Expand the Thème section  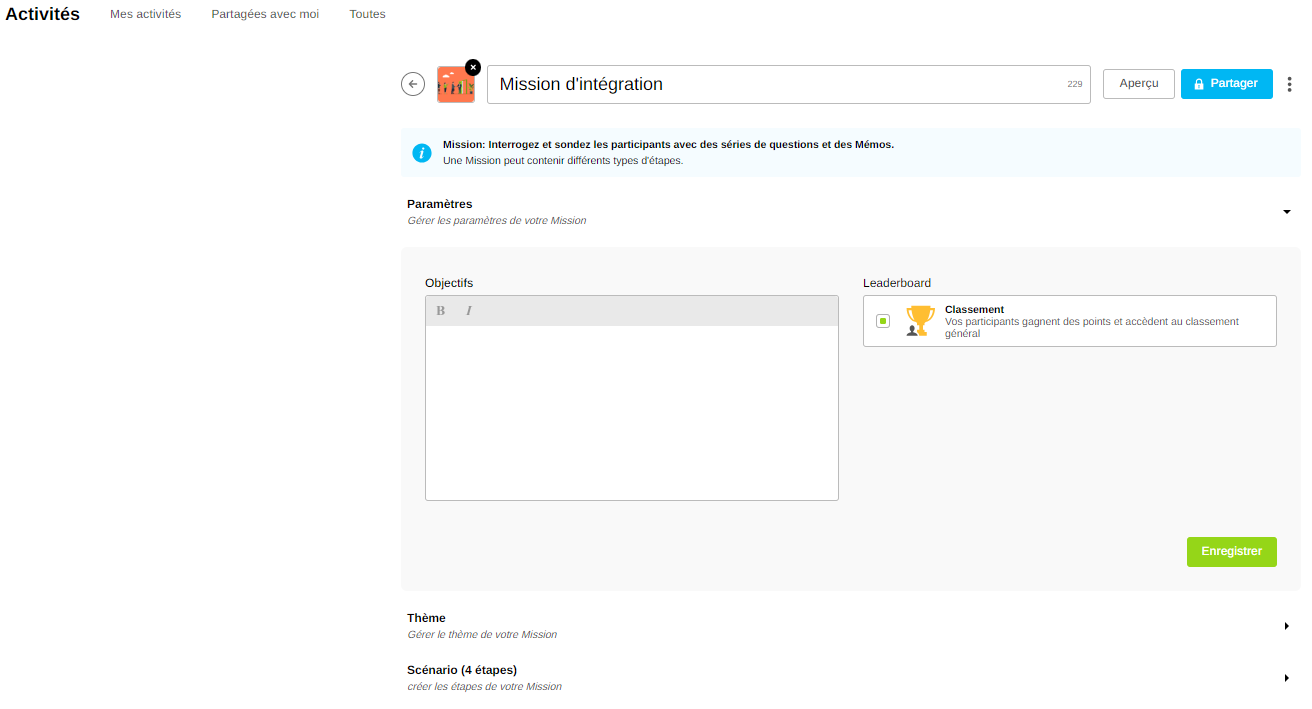1286,626
